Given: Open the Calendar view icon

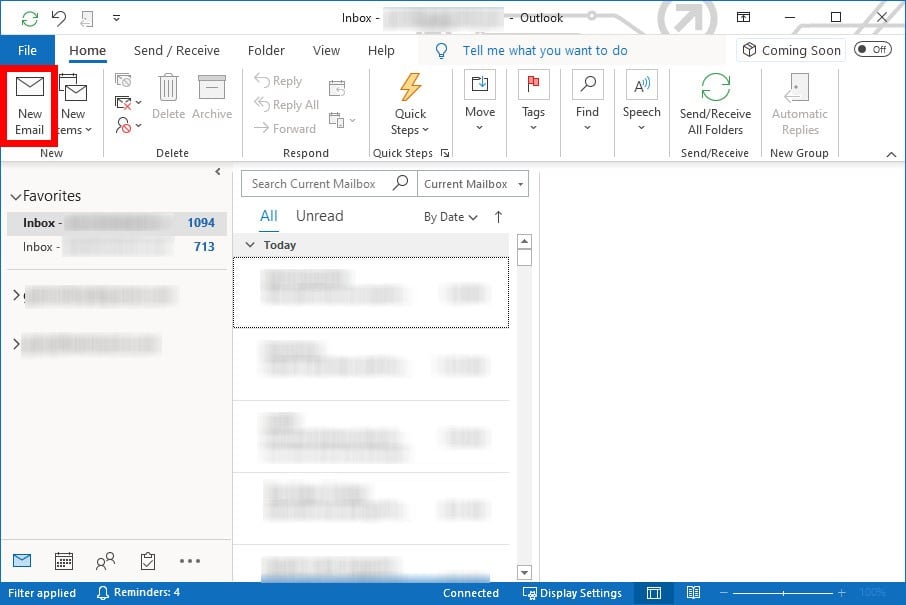Looking at the screenshot, I should click(x=63, y=561).
